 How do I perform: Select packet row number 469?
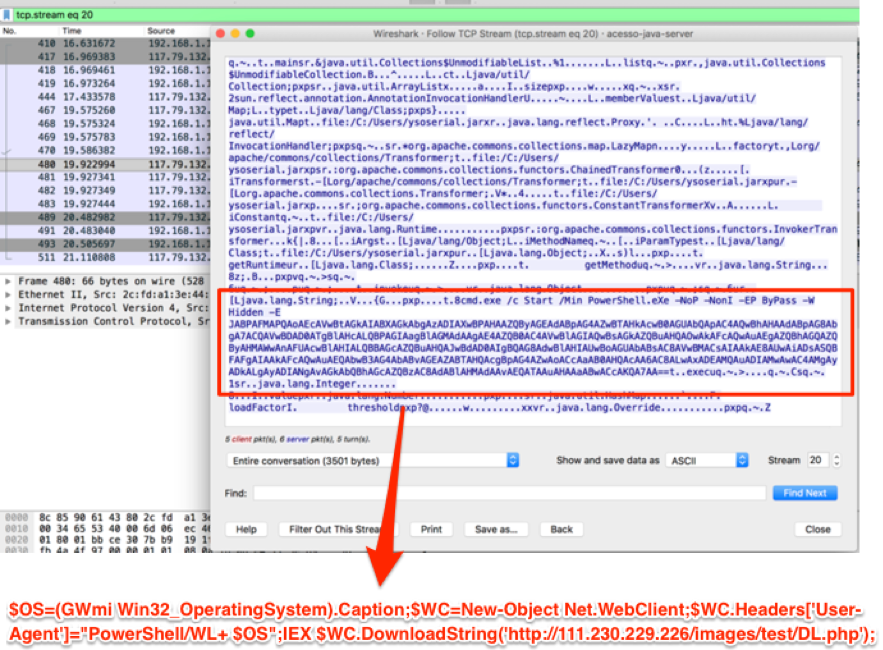105,137
